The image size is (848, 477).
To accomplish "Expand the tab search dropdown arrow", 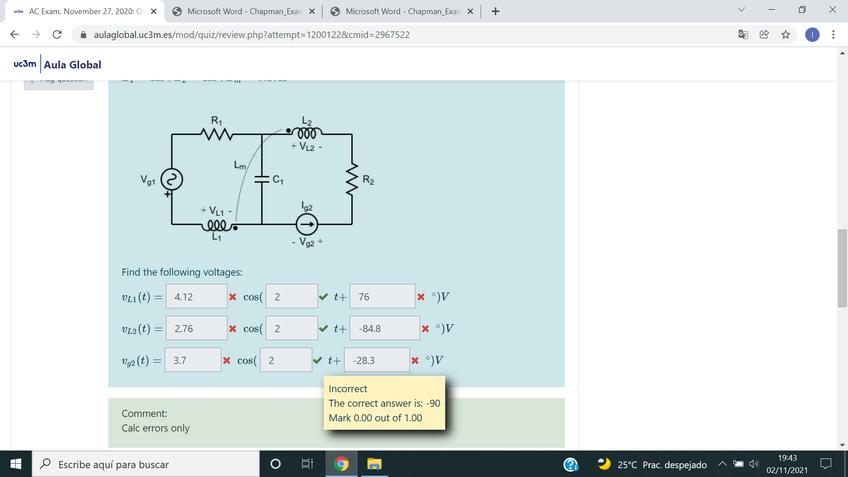I will (739, 11).
